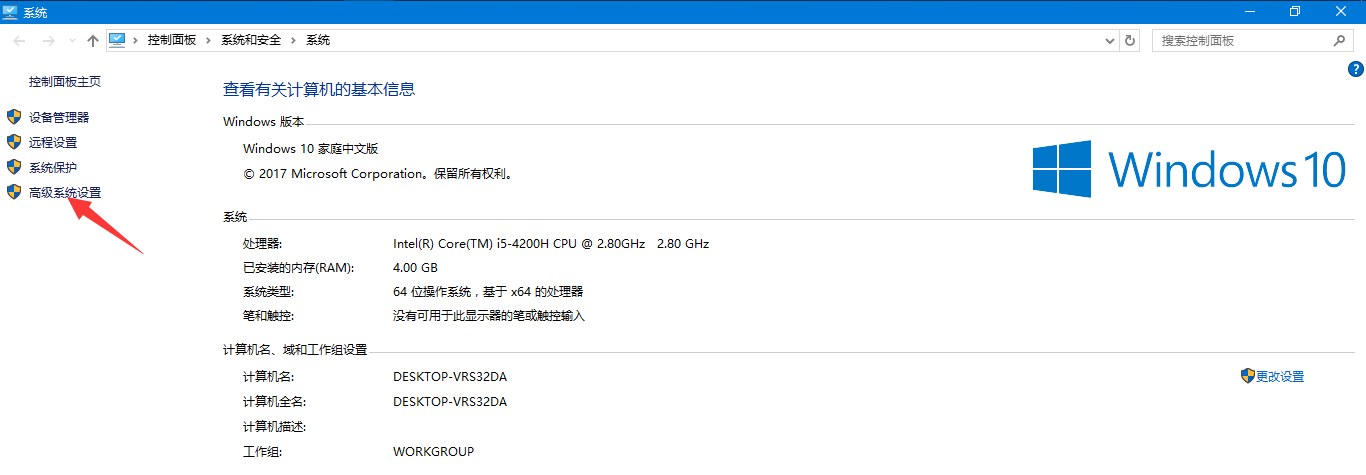The image size is (1366, 475).
Task: Open help with the blue question mark
Action: (1356, 69)
